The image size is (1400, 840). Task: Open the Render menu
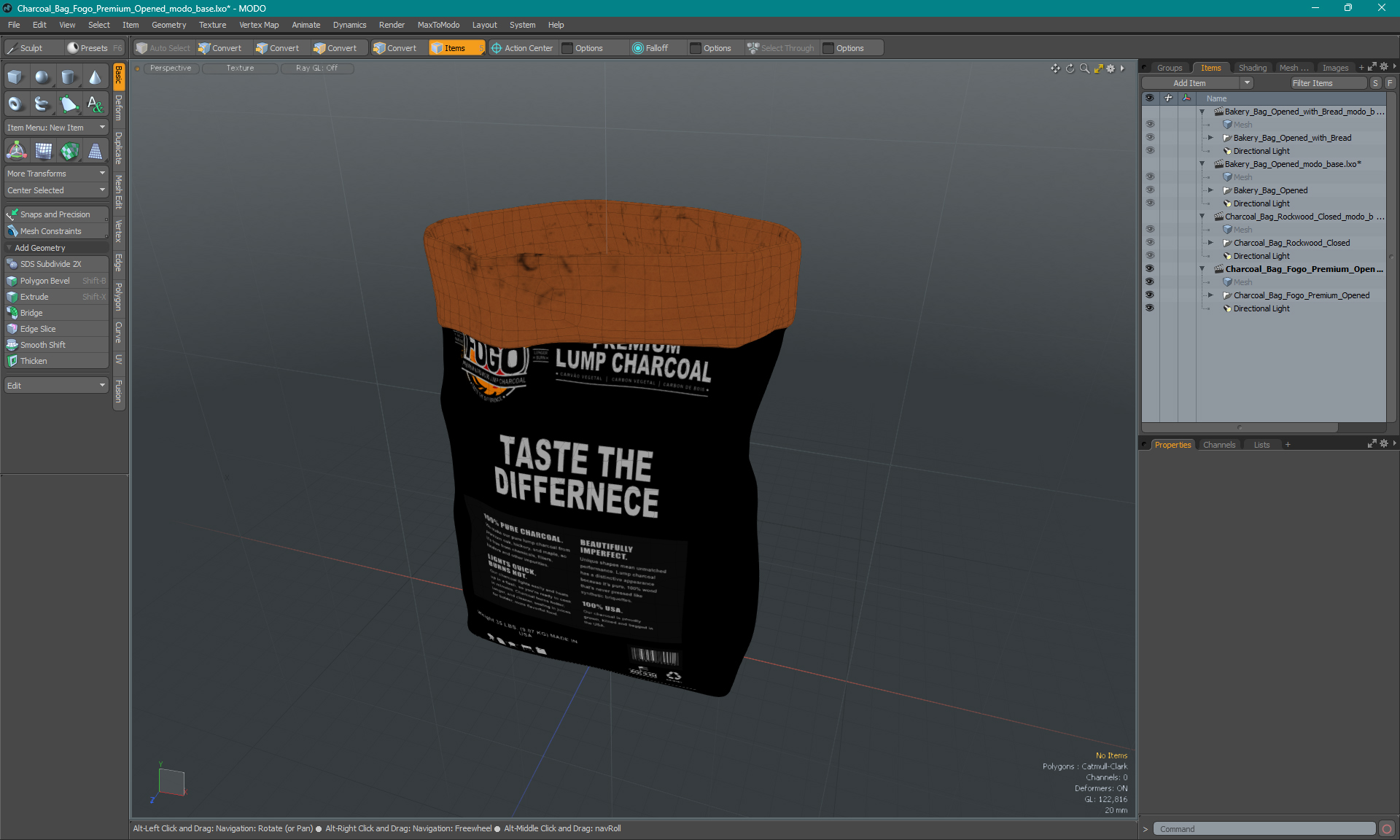[x=392, y=25]
